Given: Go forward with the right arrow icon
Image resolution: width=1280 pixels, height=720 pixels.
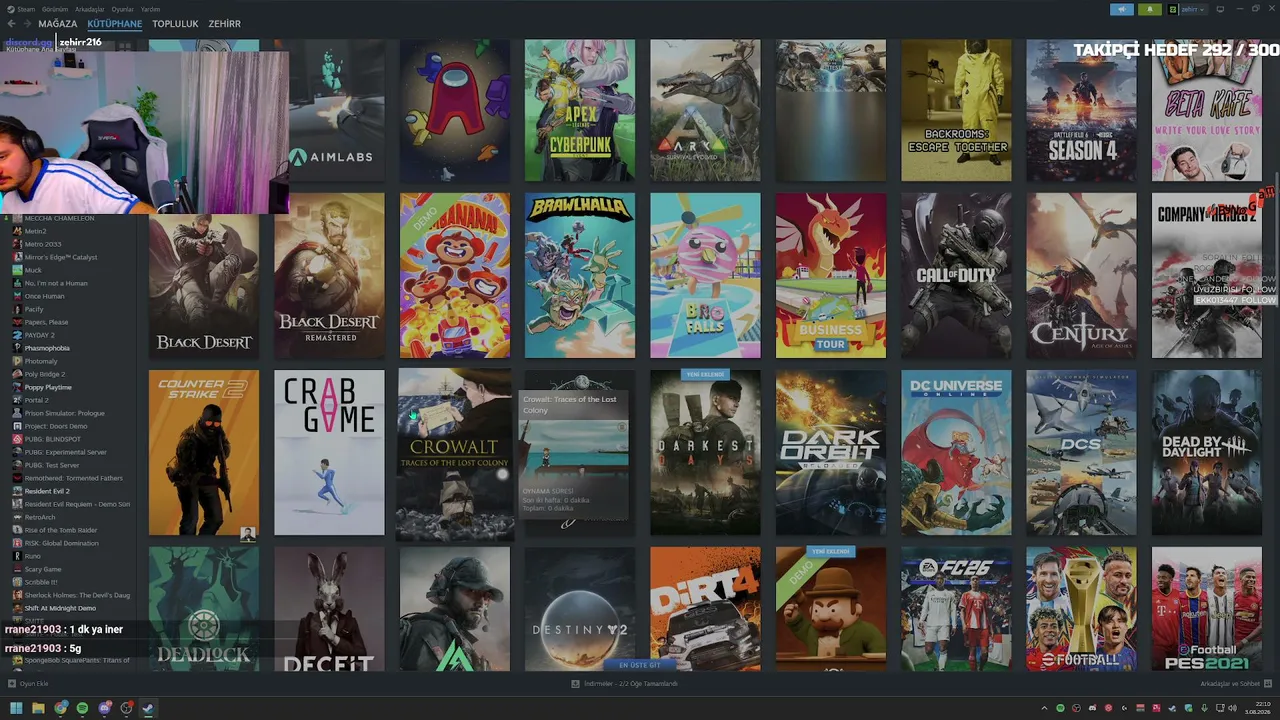Looking at the screenshot, I should point(26,24).
